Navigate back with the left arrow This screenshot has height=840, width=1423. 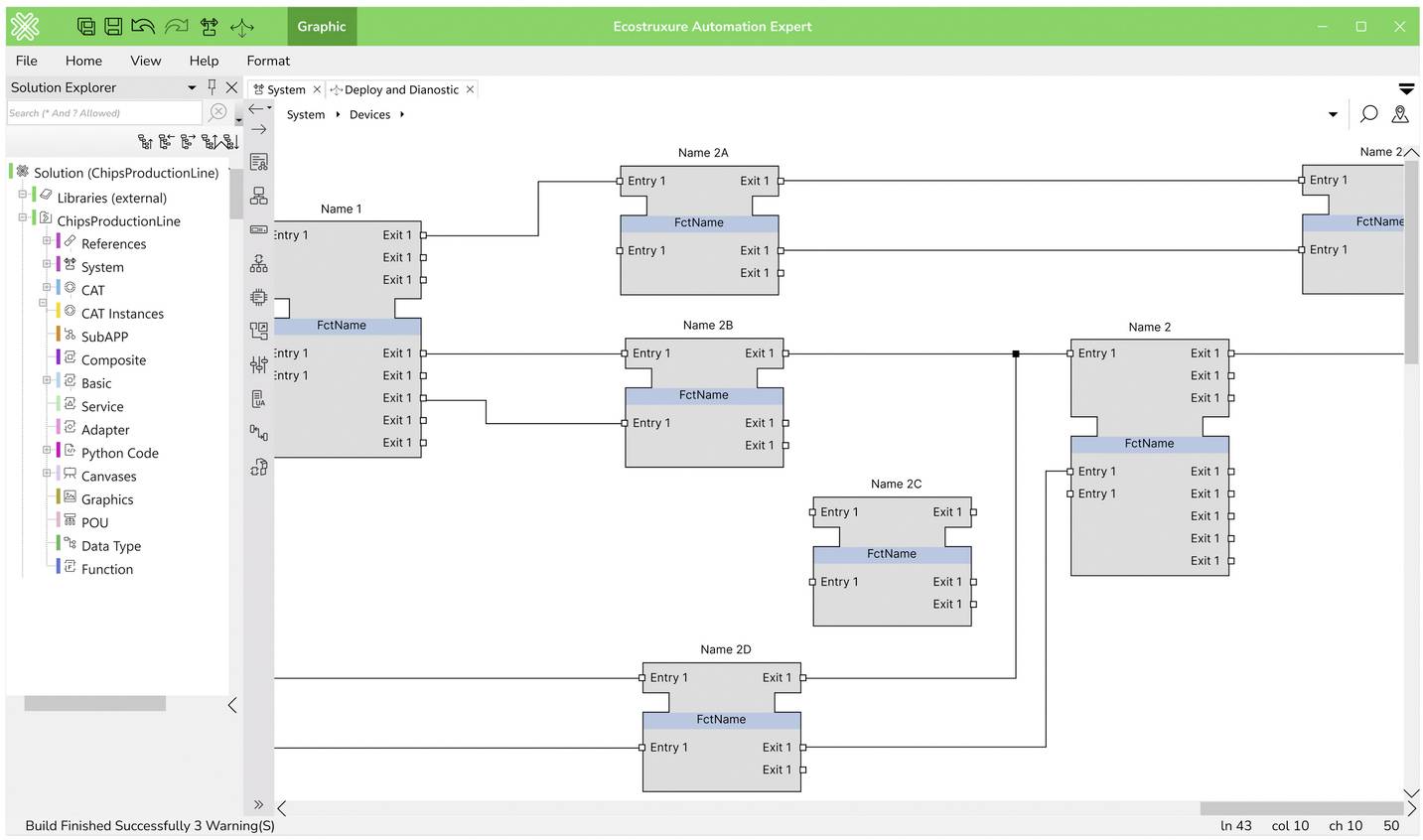[256, 108]
